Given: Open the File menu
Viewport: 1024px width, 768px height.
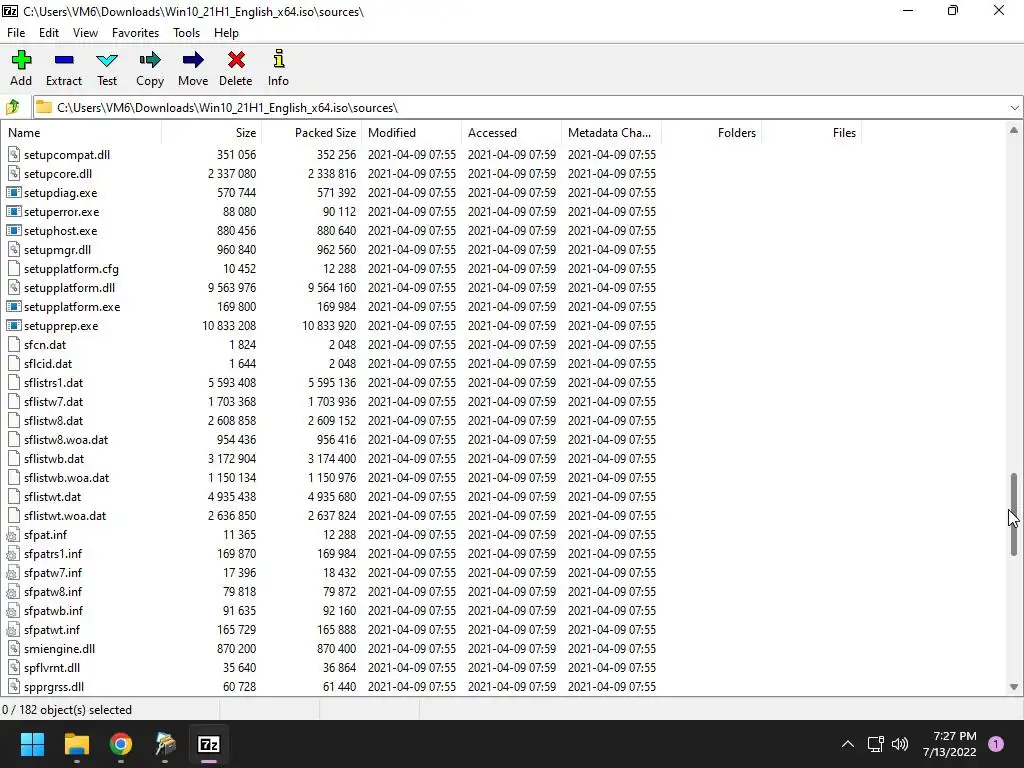Looking at the screenshot, I should (16, 33).
